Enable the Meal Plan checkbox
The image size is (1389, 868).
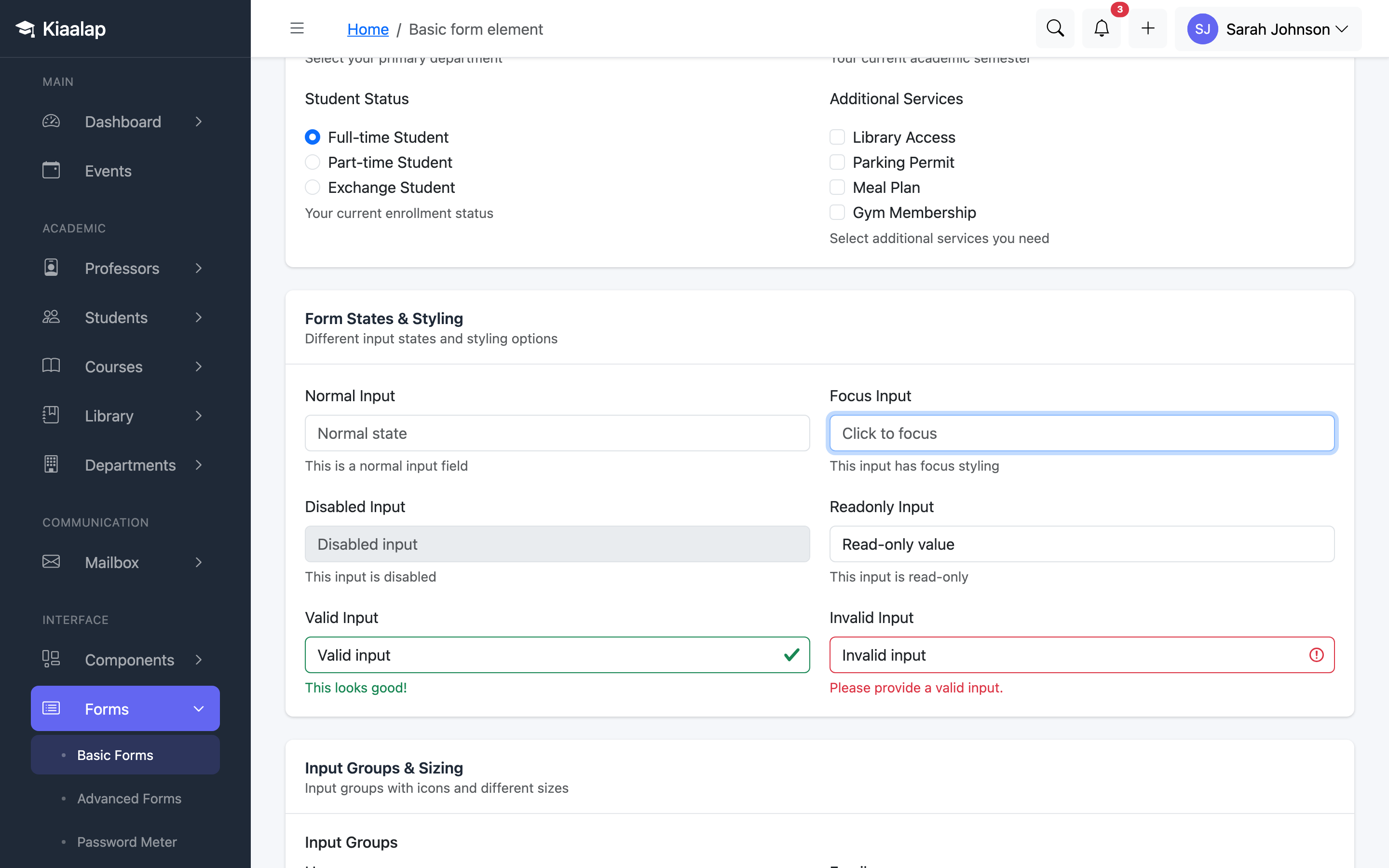837,187
